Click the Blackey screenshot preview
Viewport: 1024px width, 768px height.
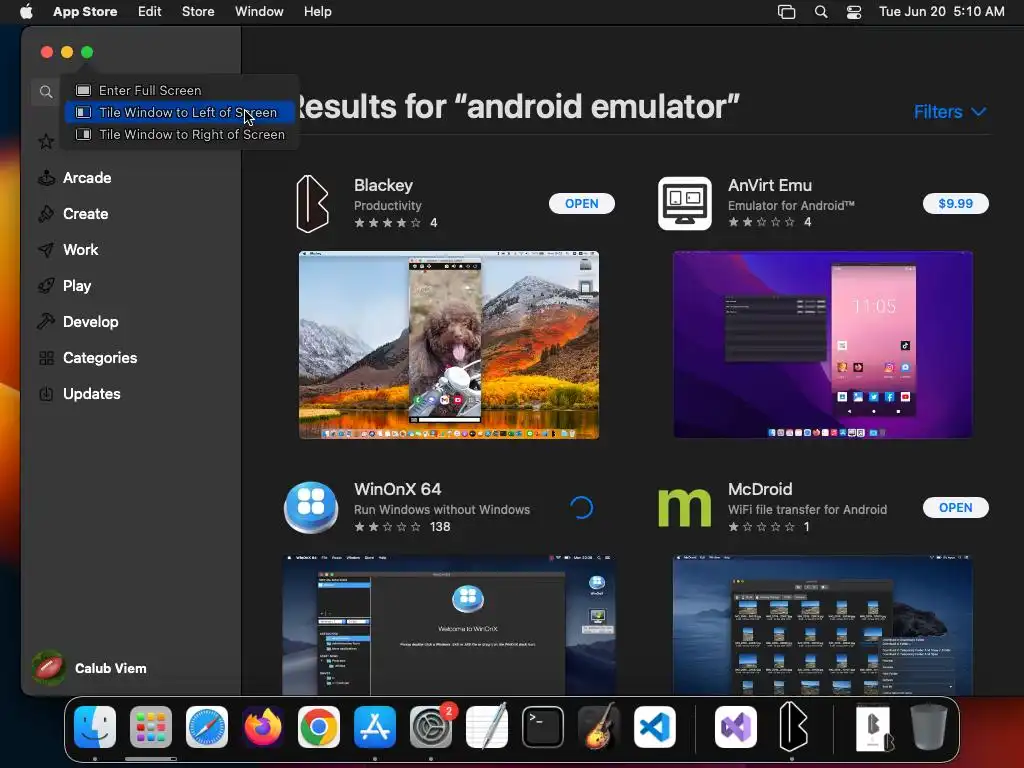tap(449, 345)
